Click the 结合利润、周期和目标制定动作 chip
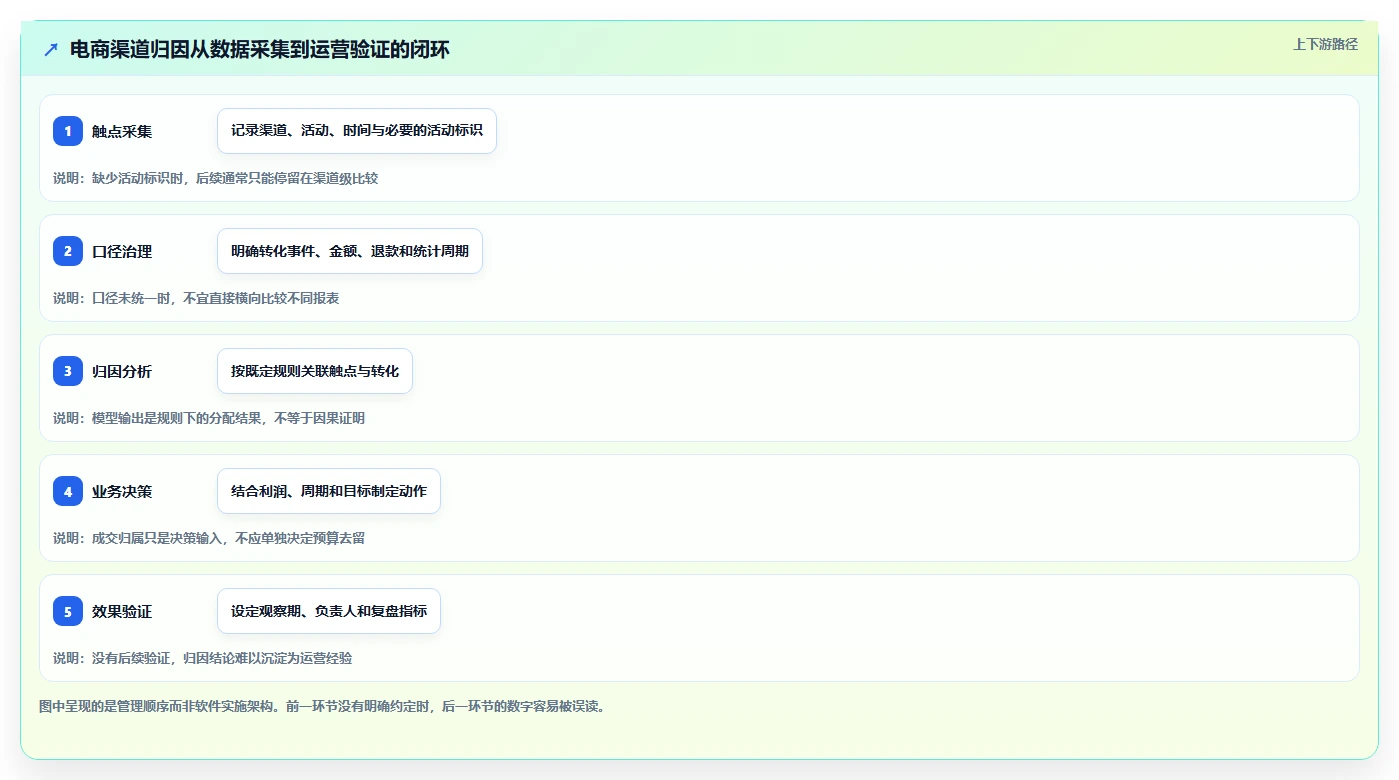The width and height of the screenshot is (1399, 780). tap(329, 491)
